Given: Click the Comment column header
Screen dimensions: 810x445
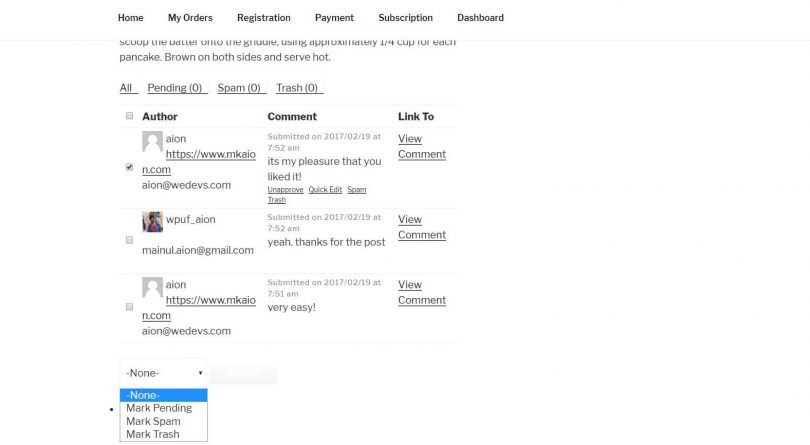Looking at the screenshot, I should click(292, 116).
